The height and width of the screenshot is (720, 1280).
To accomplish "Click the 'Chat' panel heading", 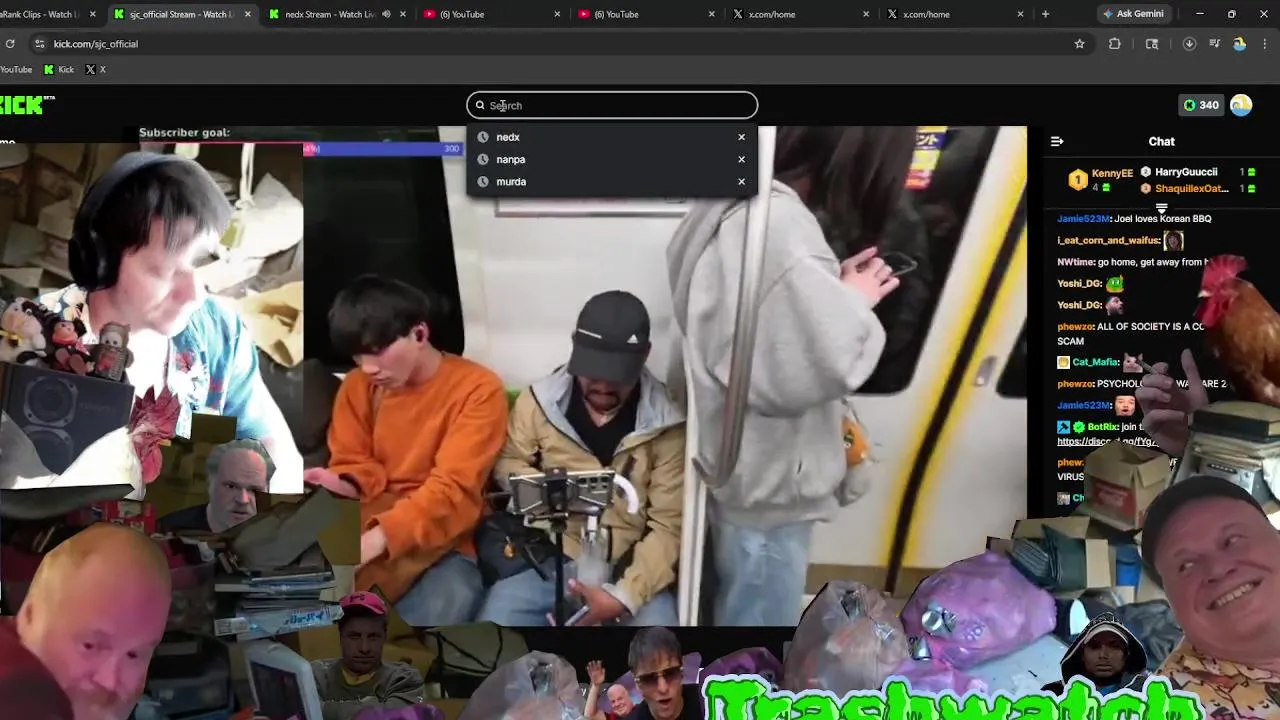I will pyautogui.click(x=1161, y=141).
